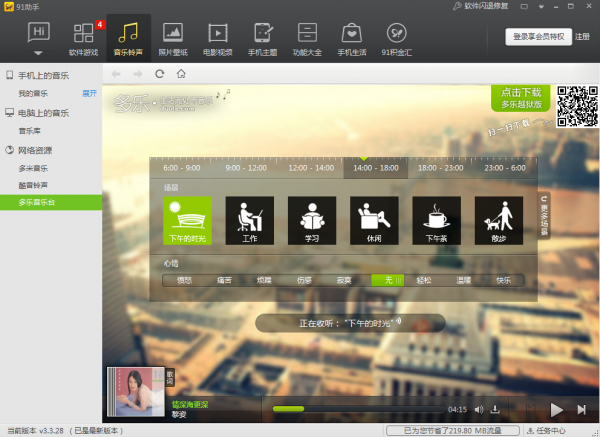Expand the dropdown arrow under Hi icon
The image size is (600, 437).
click(38, 53)
